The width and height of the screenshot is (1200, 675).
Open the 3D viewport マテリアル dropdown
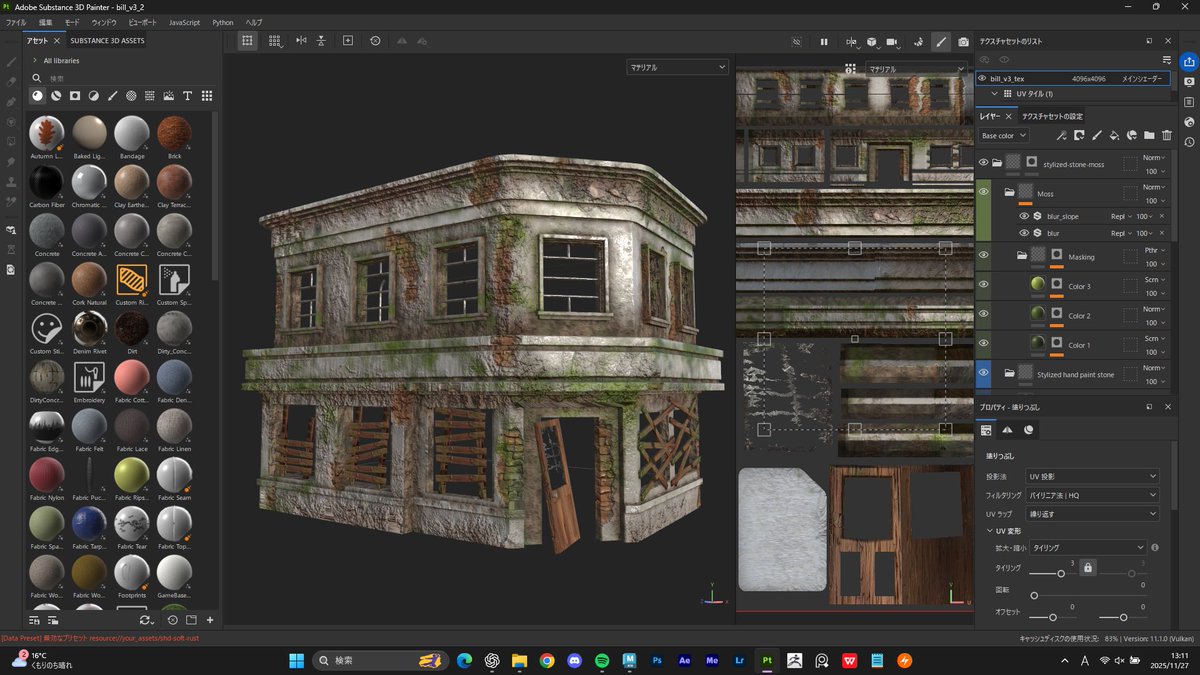click(677, 67)
